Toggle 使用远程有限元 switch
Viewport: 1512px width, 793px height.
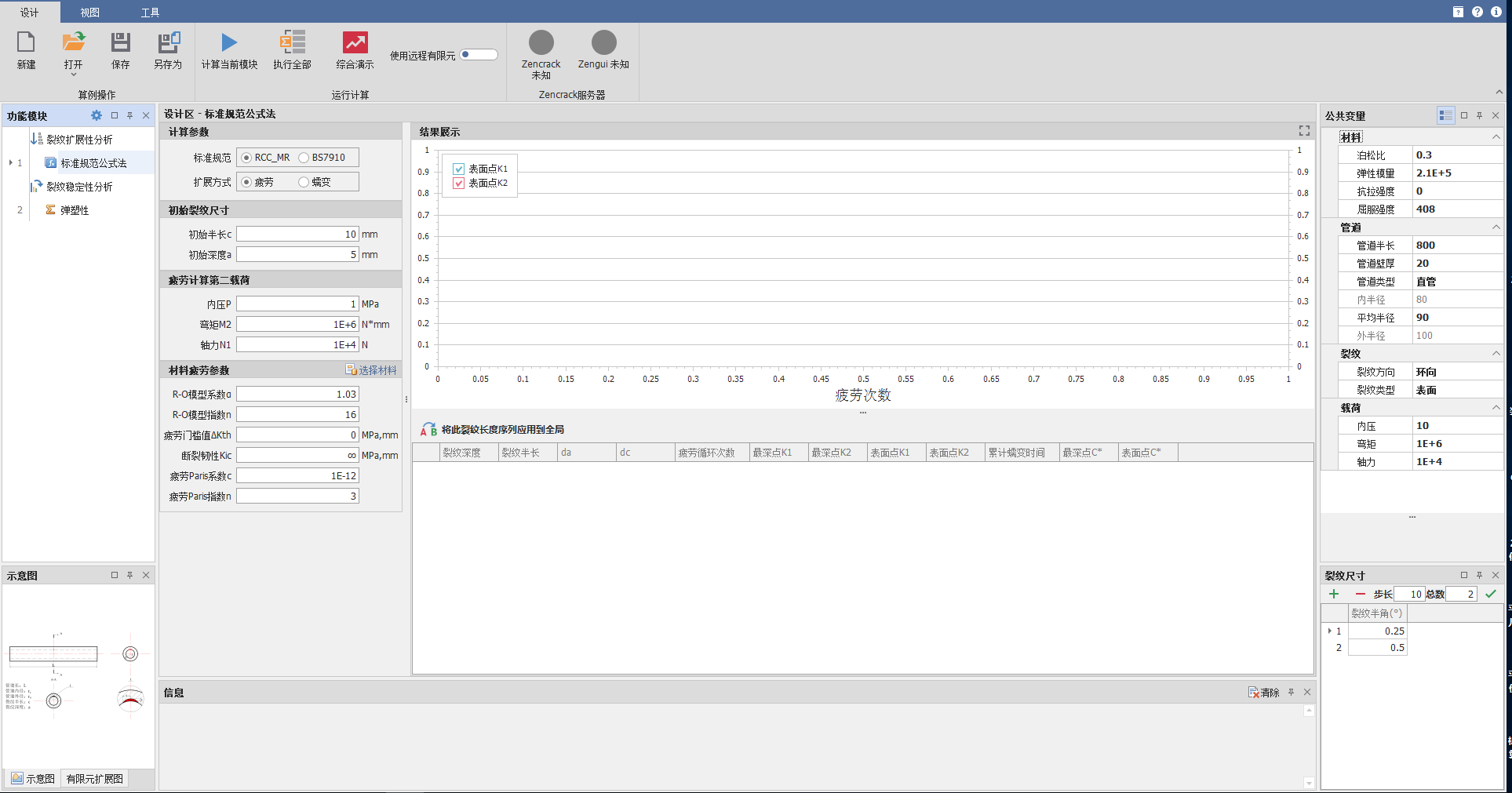(479, 55)
